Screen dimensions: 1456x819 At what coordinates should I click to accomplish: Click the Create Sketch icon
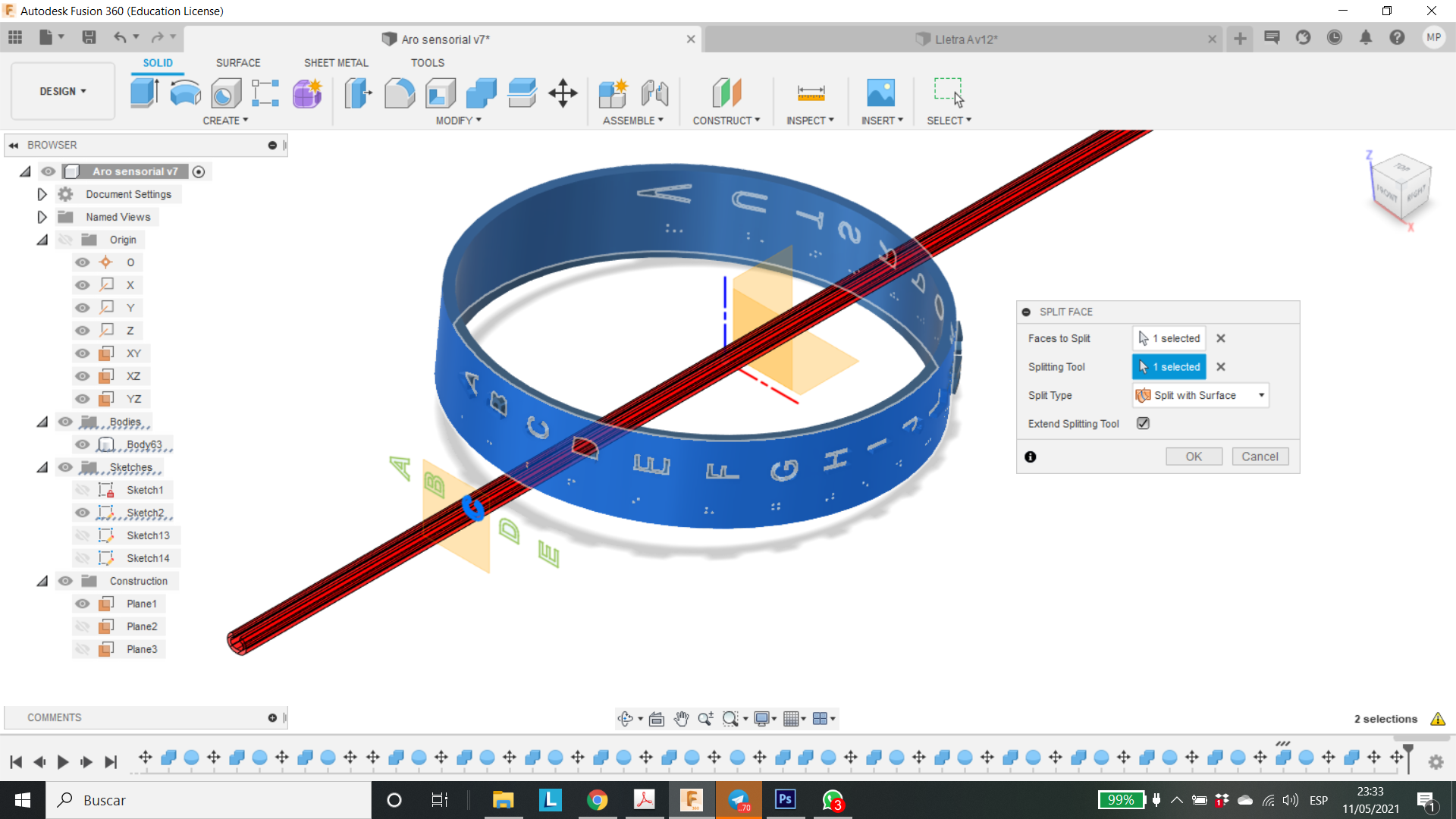tap(265, 93)
